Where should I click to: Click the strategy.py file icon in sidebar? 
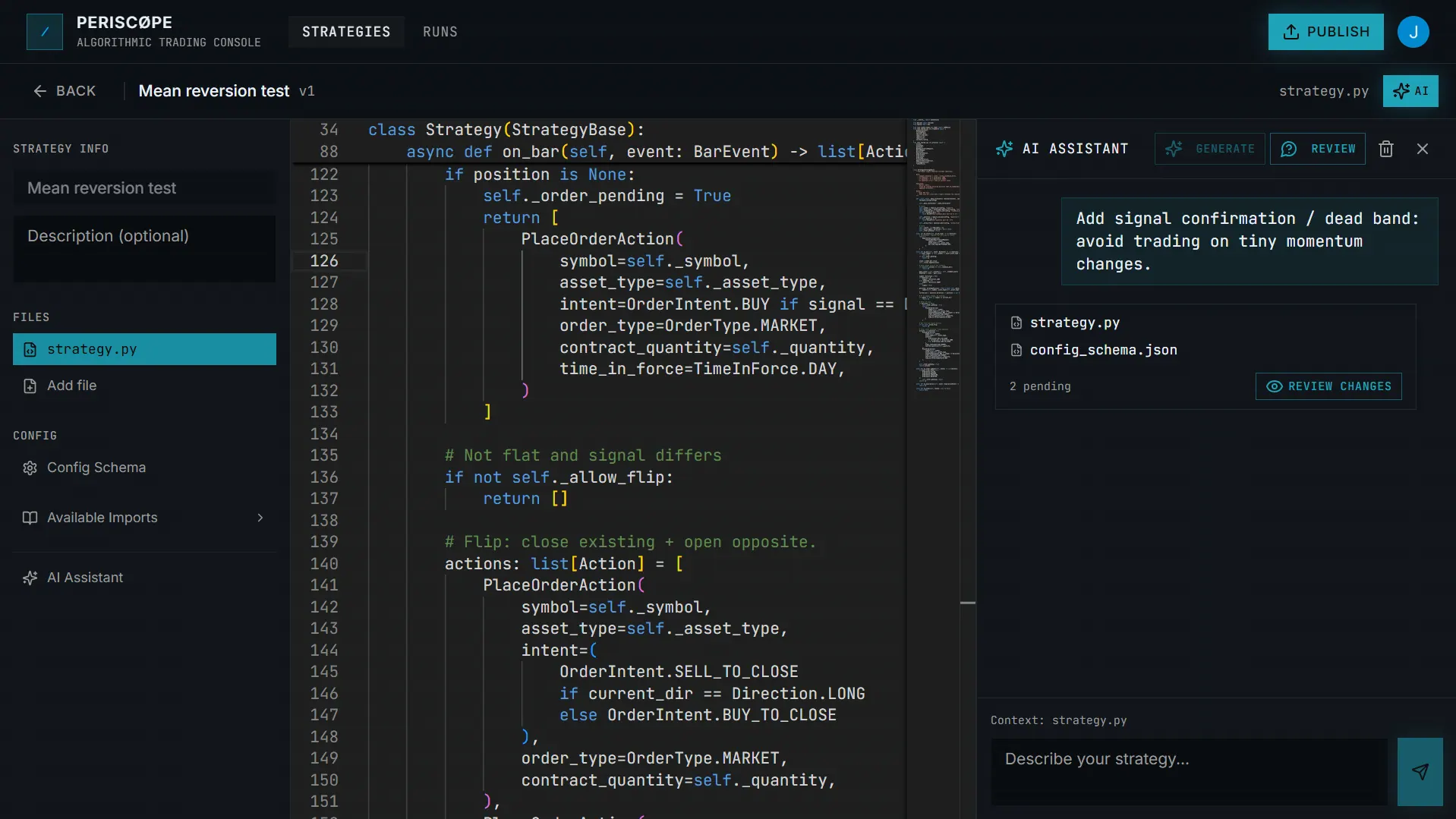[30, 349]
